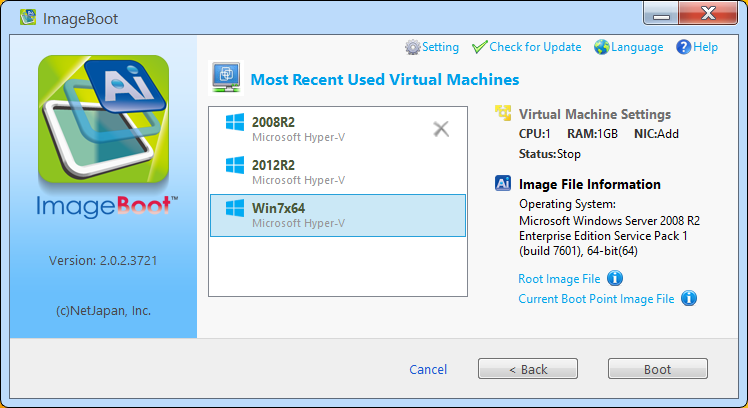Click the ImageBoot title bar icon
This screenshot has height=408, width=748.
[x=28, y=18]
